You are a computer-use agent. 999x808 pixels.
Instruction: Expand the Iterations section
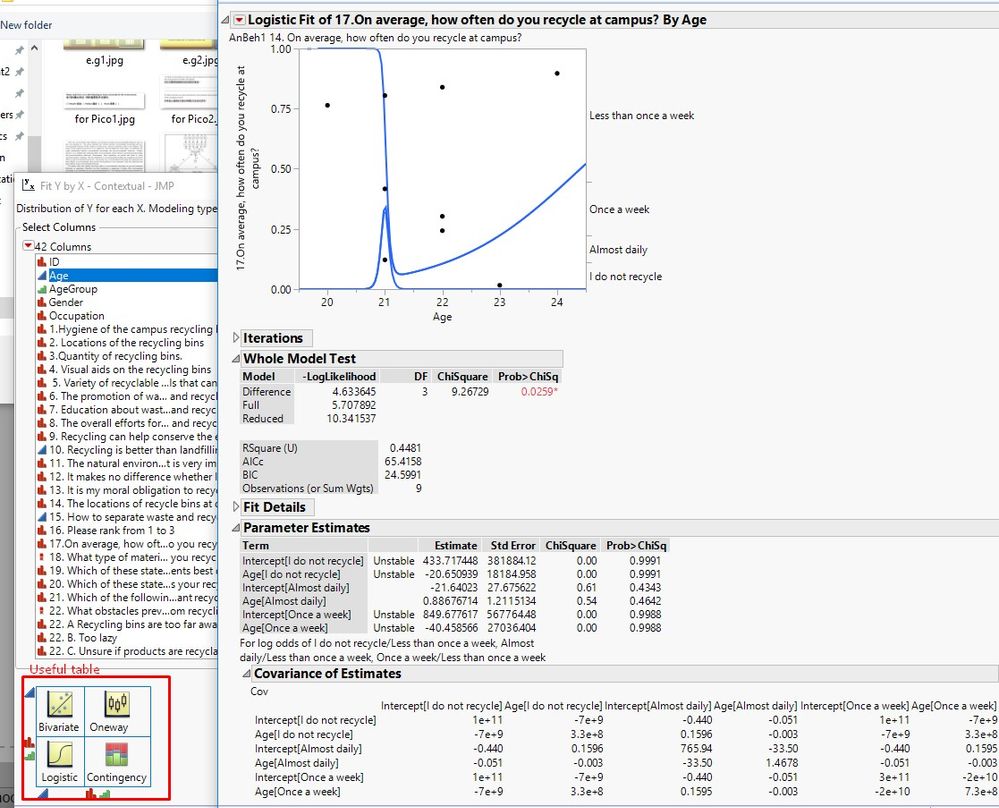point(236,338)
